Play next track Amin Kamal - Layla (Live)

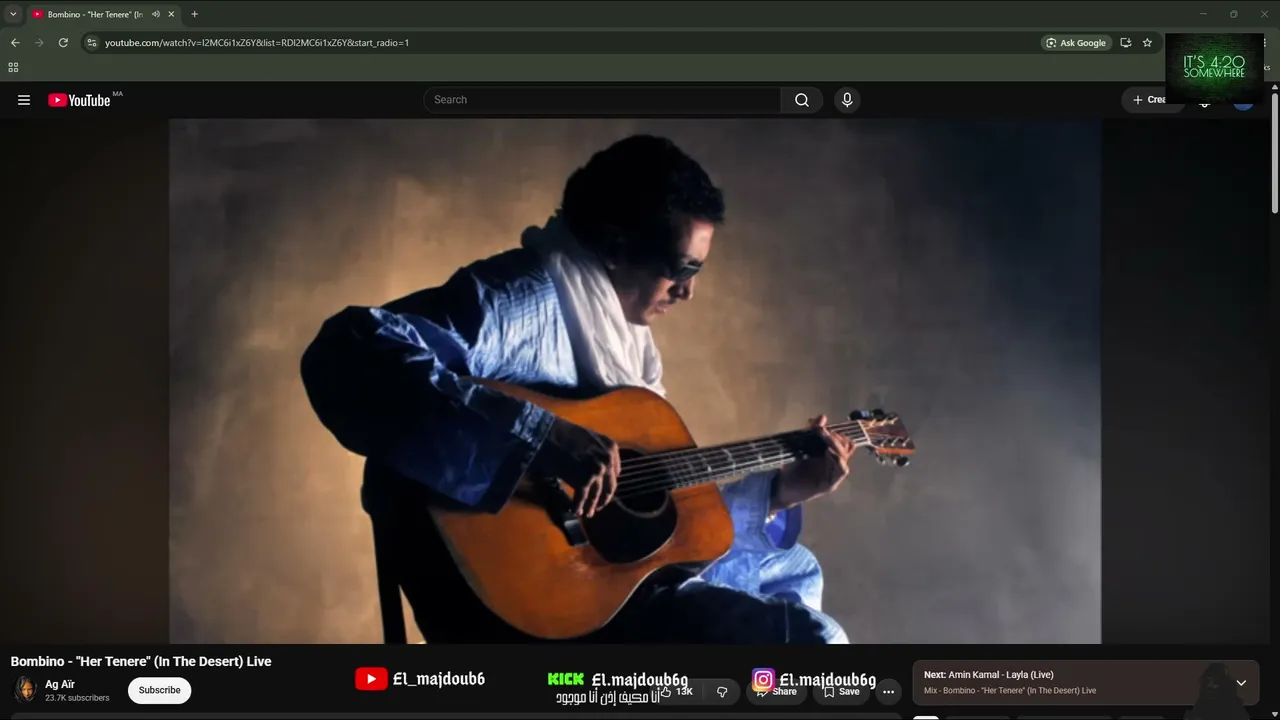pos(1001,675)
